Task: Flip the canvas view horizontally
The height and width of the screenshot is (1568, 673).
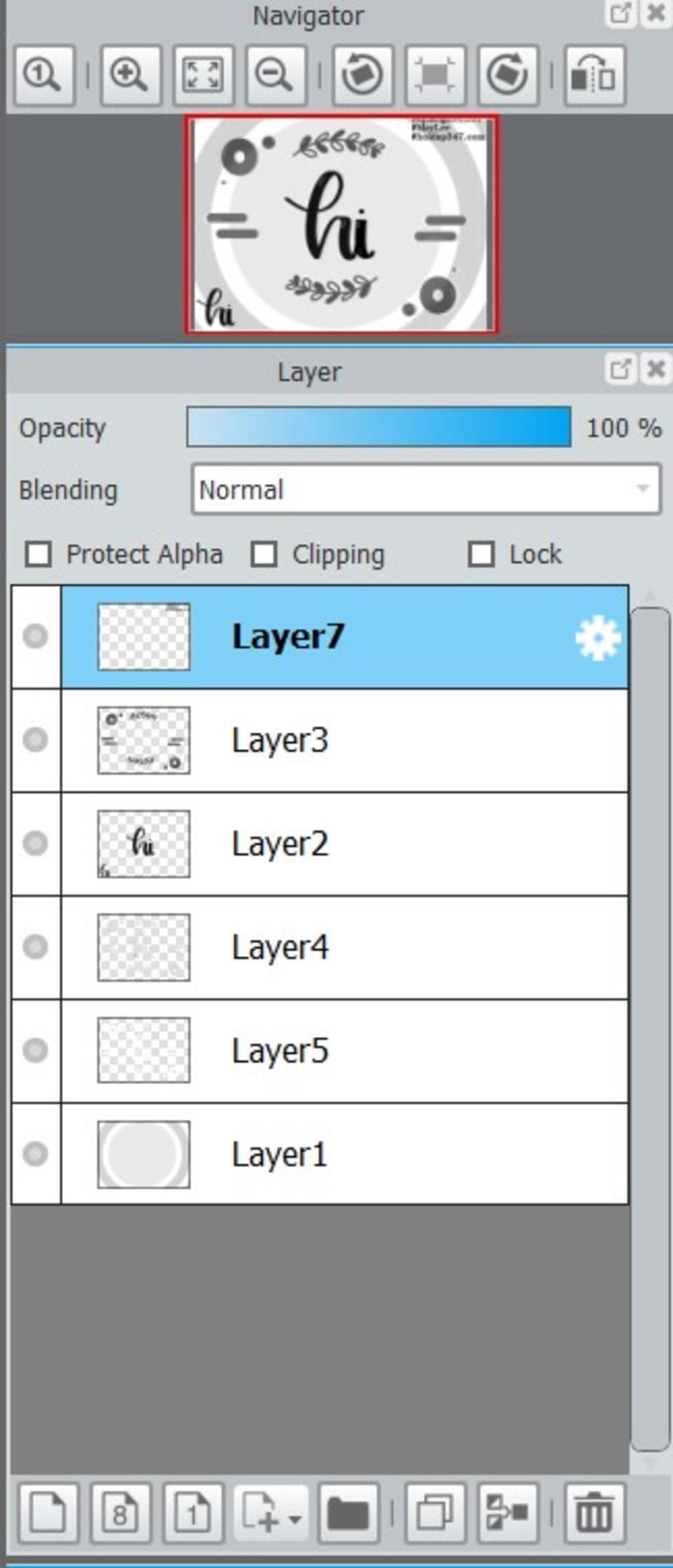Action: 593,75
